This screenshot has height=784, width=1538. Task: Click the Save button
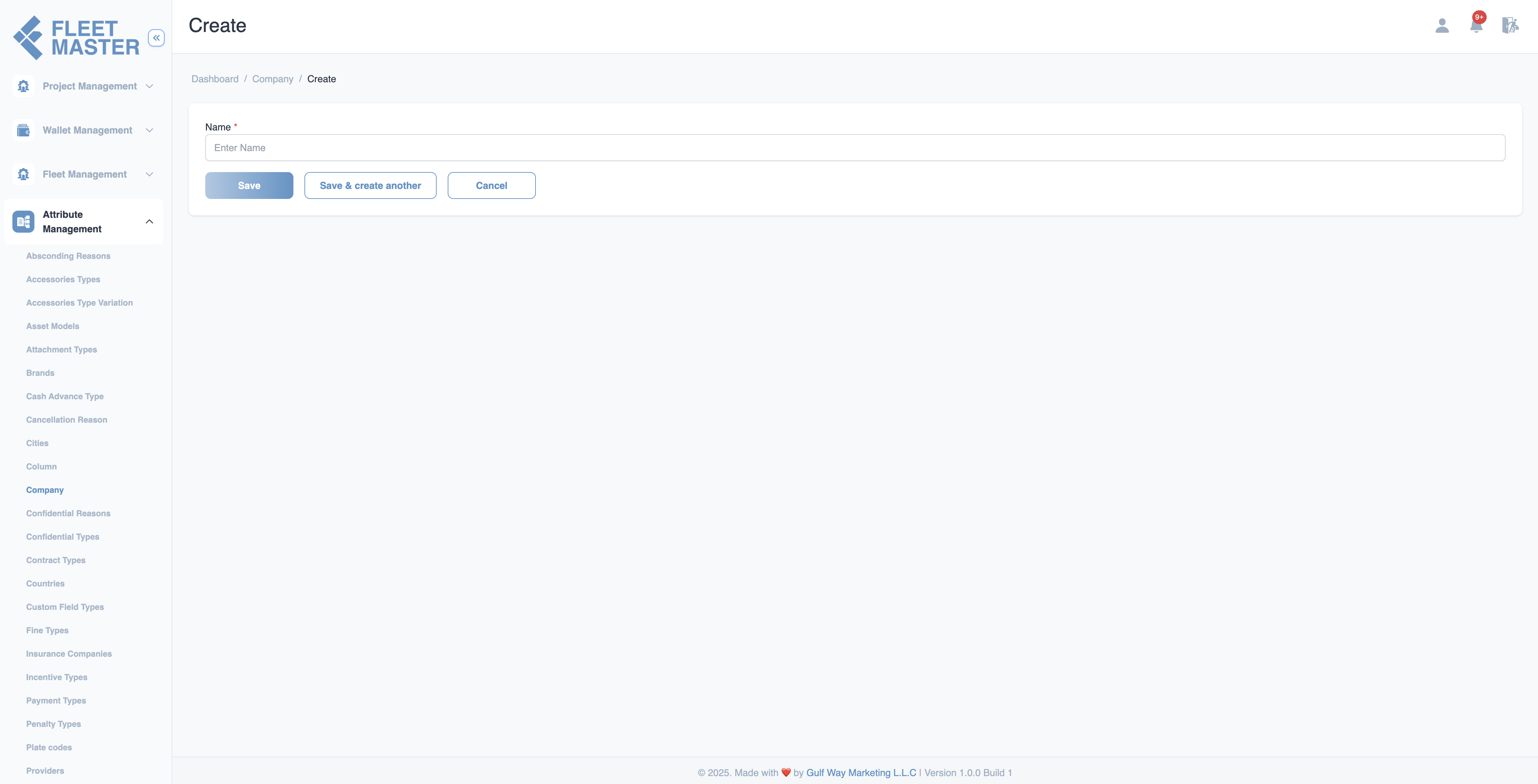point(249,186)
